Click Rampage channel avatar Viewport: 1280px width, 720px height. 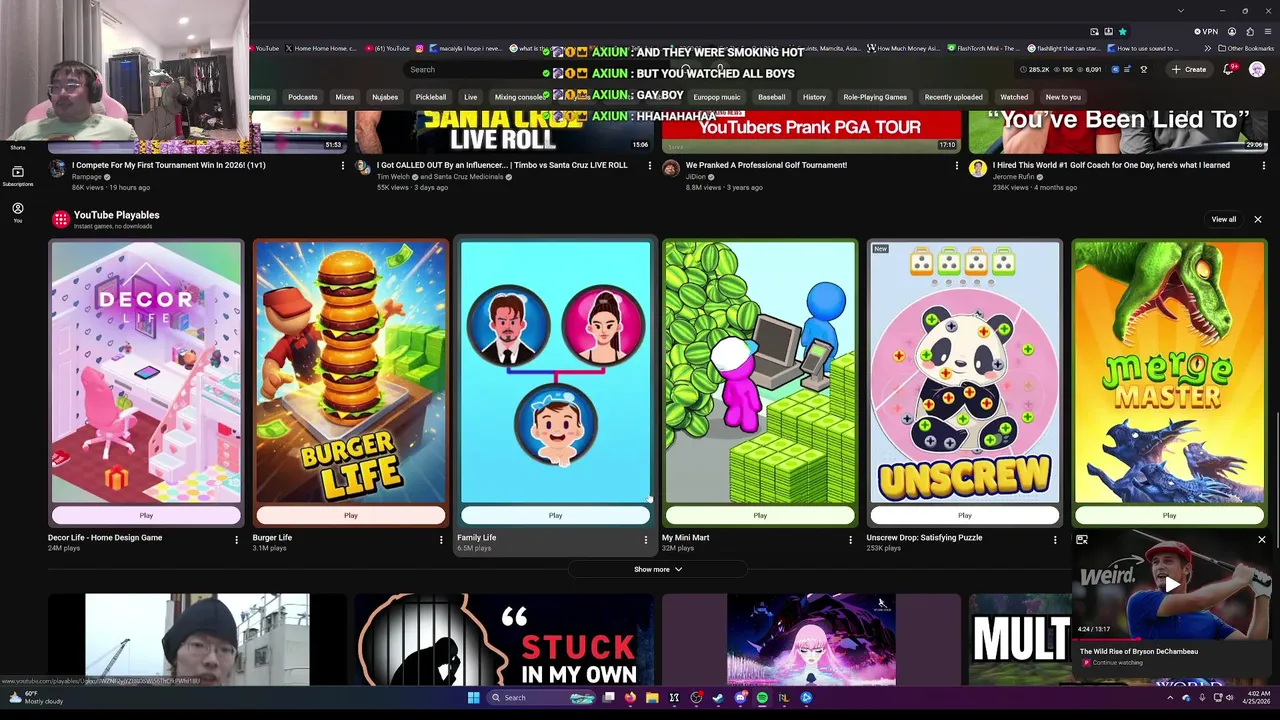(x=57, y=169)
